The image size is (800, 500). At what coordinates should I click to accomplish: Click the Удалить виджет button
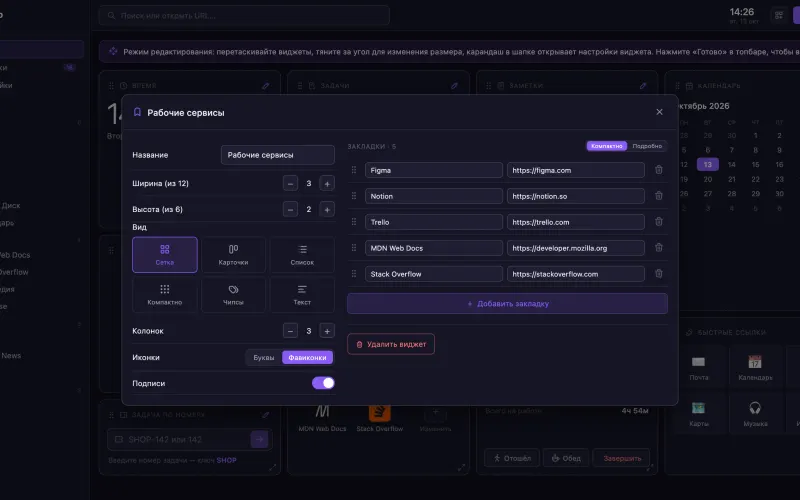391,344
